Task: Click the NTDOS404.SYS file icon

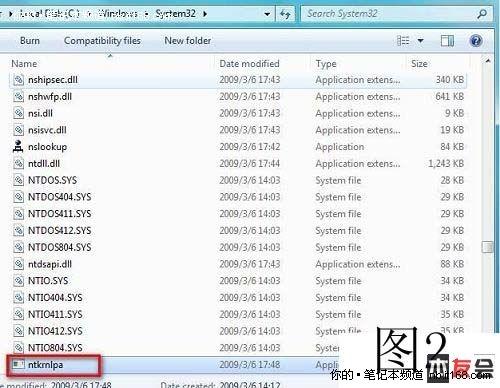Action: pos(18,197)
